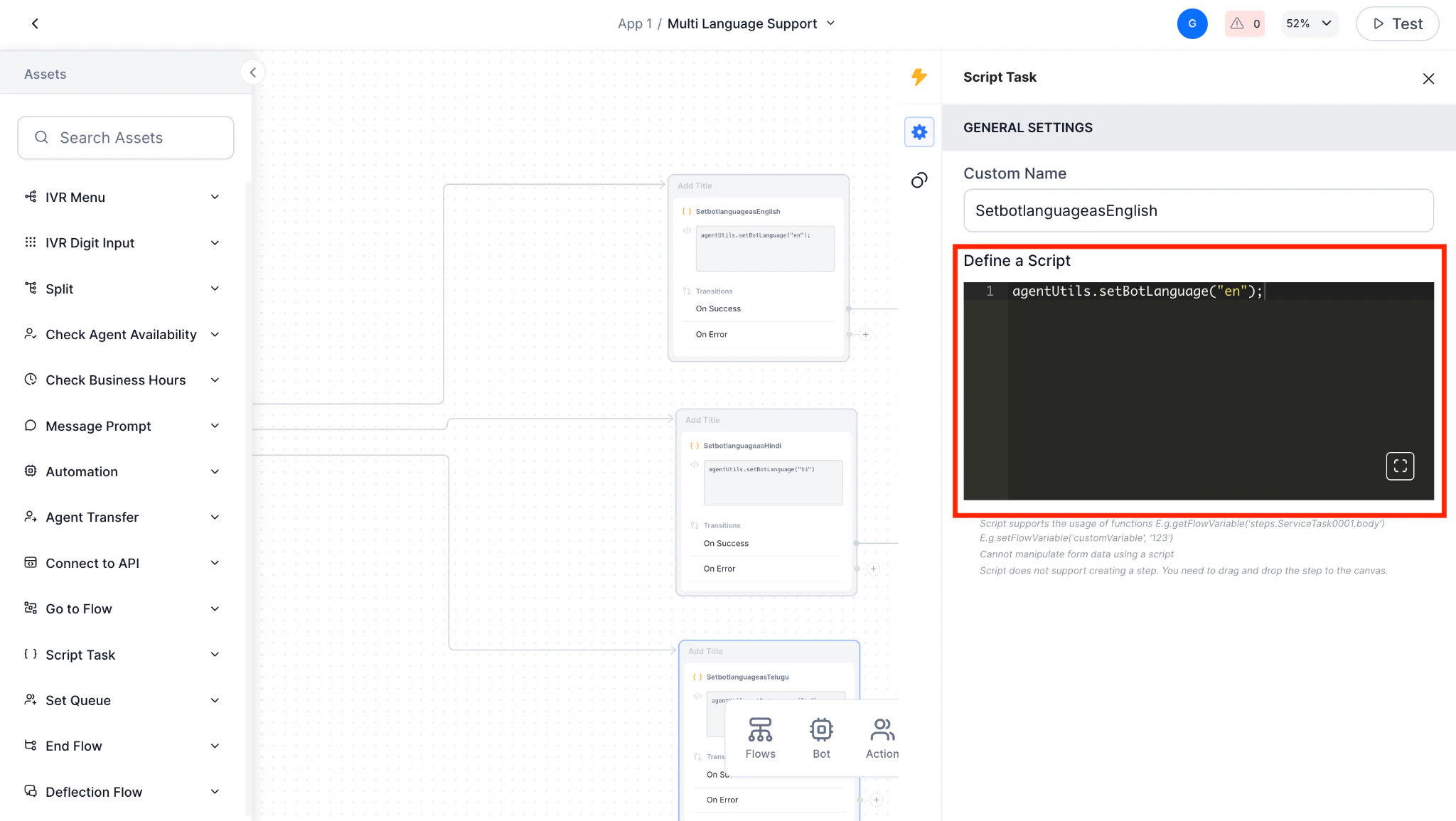This screenshot has height=821, width=1456.
Task: Click the Bot icon
Action: tap(821, 738)
